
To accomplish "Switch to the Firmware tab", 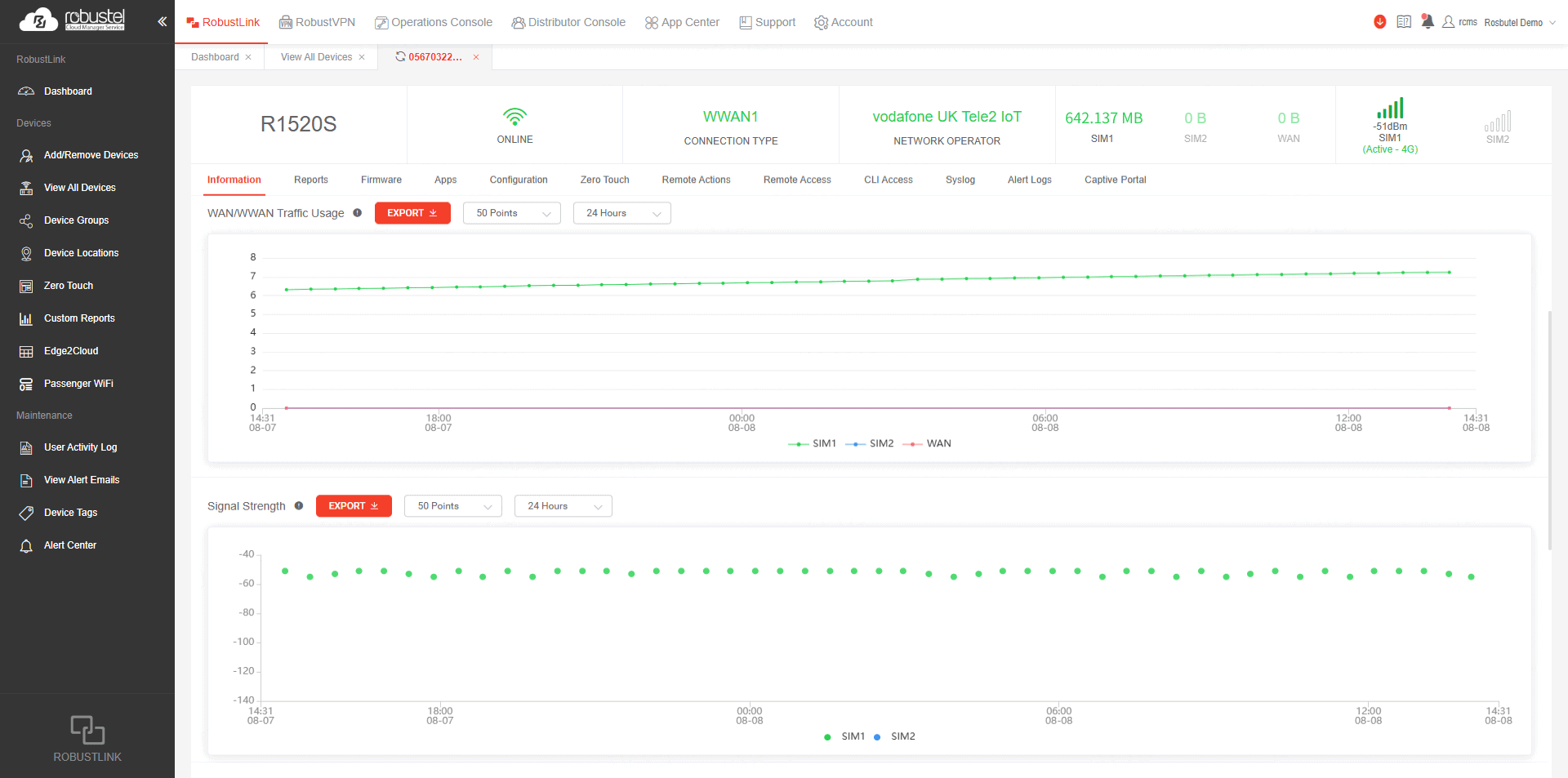I will pyautogui.click(x=381, y=180).
